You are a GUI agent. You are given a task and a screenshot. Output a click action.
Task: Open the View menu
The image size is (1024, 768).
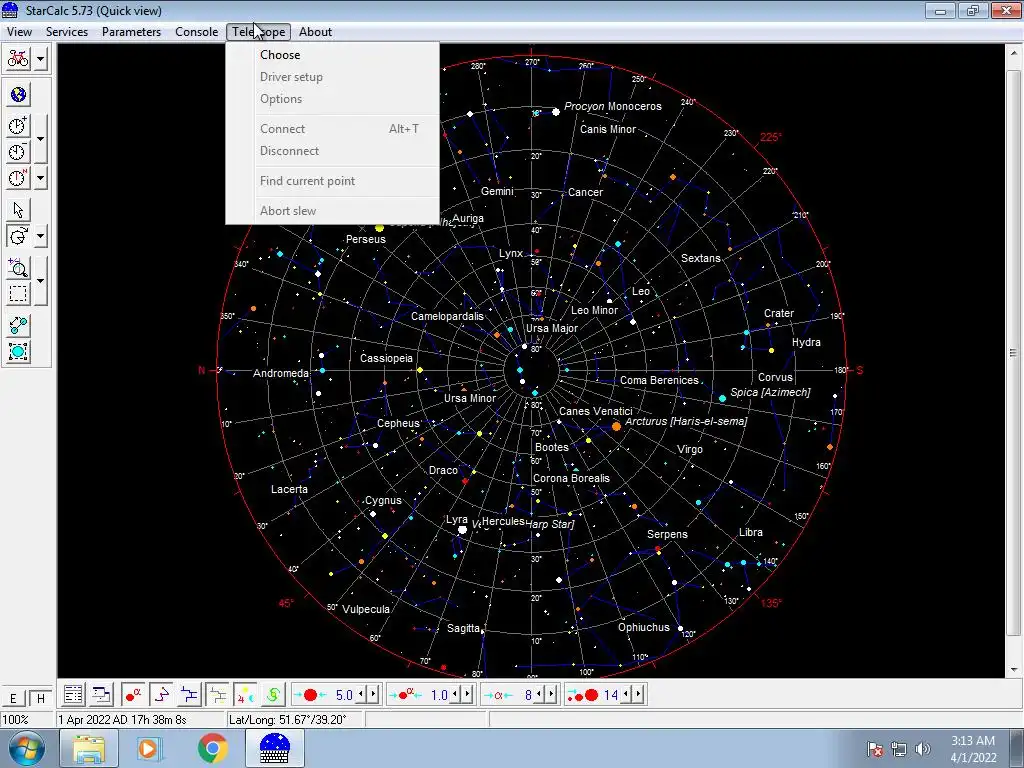20,32
